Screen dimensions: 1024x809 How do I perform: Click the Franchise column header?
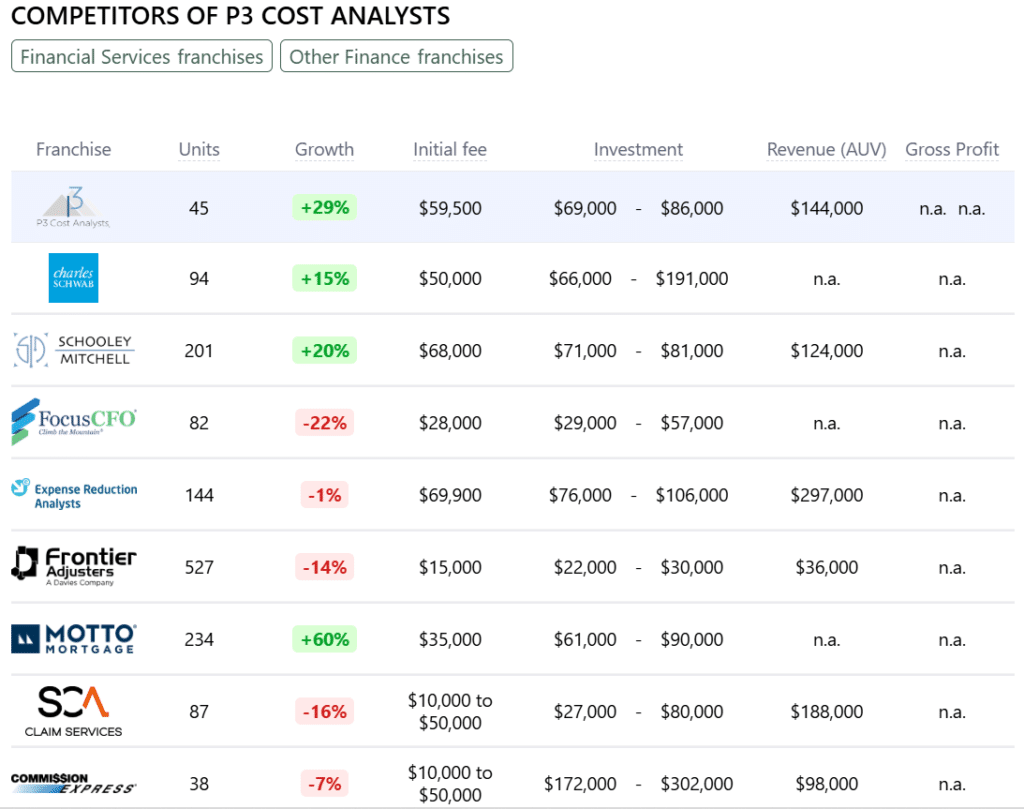tap(73, 150)
